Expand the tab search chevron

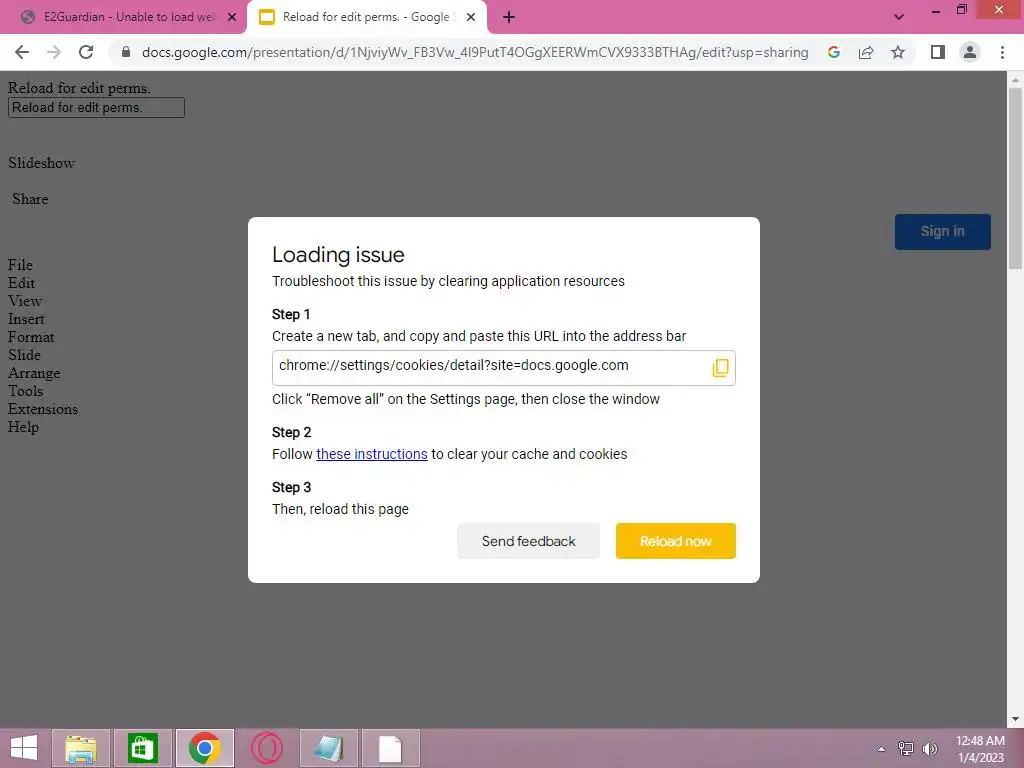899,17
